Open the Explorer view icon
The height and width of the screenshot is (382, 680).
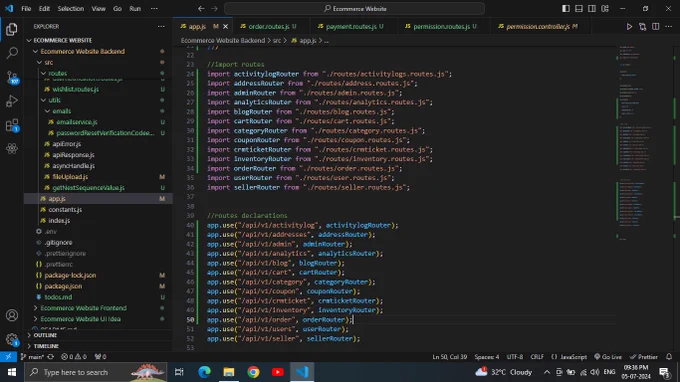coord(12,29)
